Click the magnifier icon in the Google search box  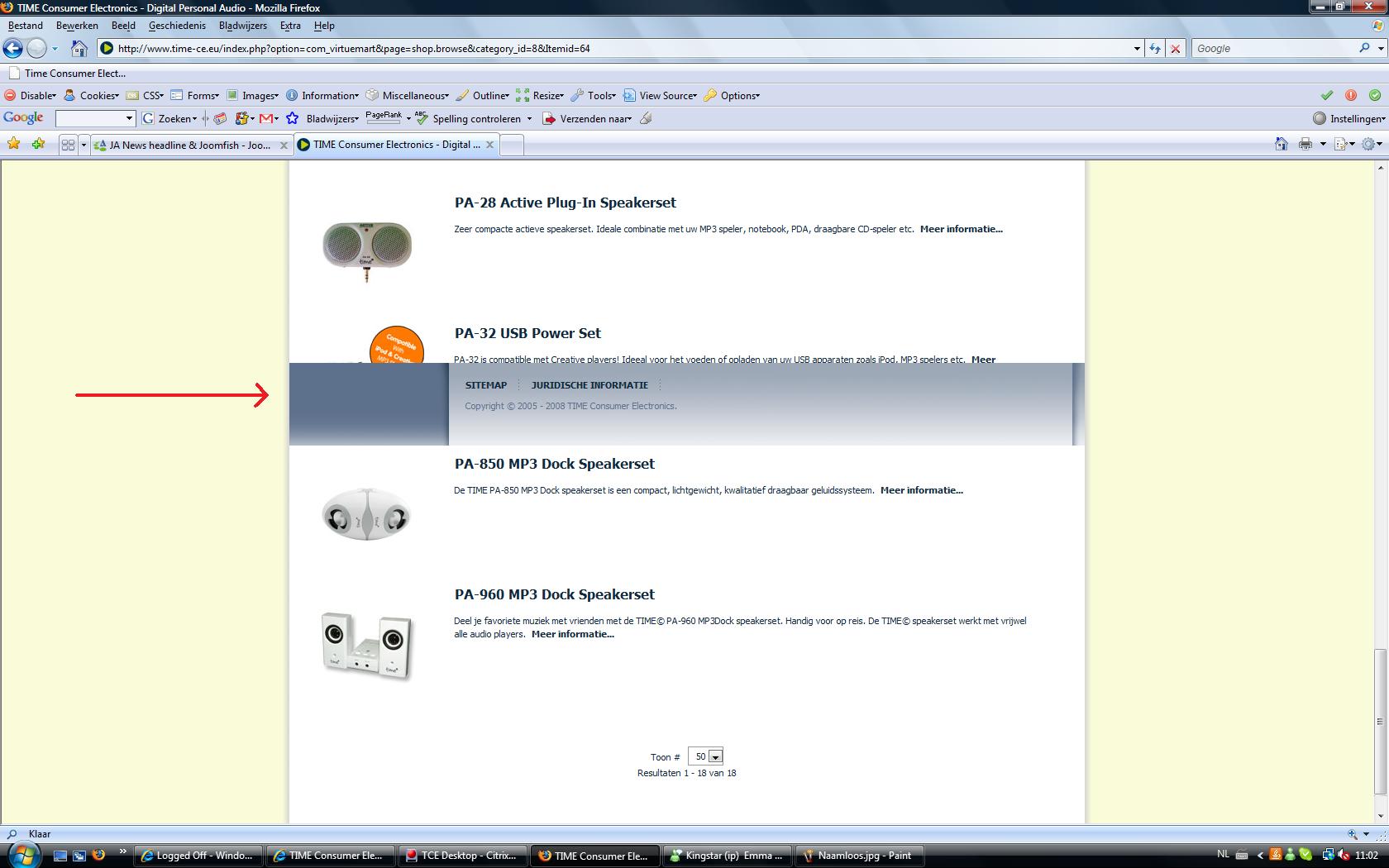(x=1364, y=48)
